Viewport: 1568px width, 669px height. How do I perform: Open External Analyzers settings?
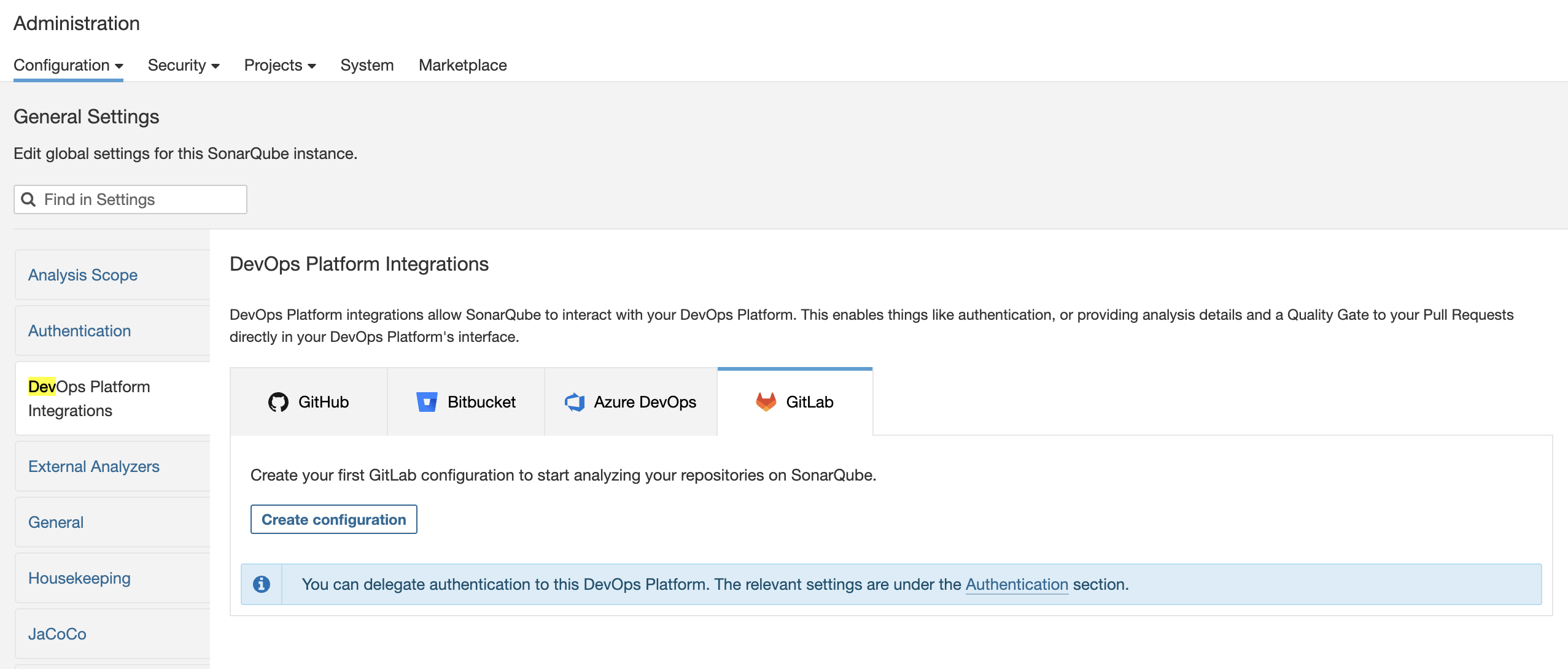[x=93, y=466]
